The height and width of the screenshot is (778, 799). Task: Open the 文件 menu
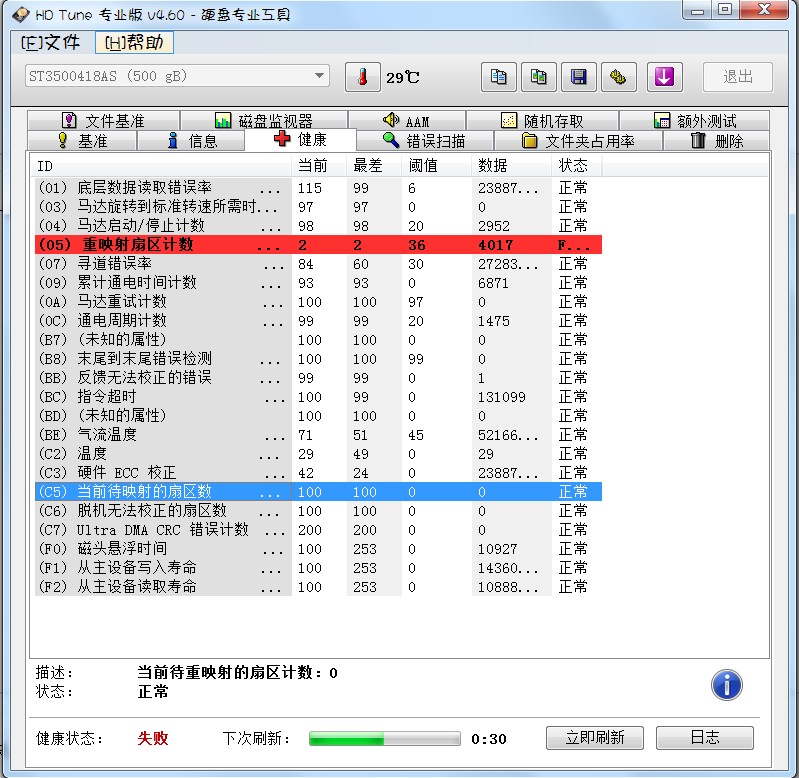[50, 42]
